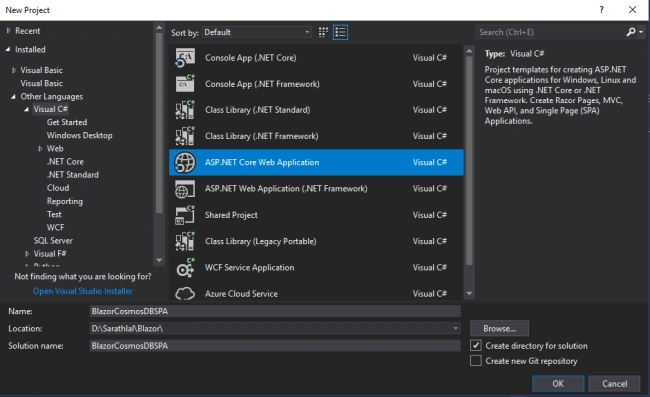Click the search magnifier icon
Screen dimensions: 650x397
[x=631, y=32]
